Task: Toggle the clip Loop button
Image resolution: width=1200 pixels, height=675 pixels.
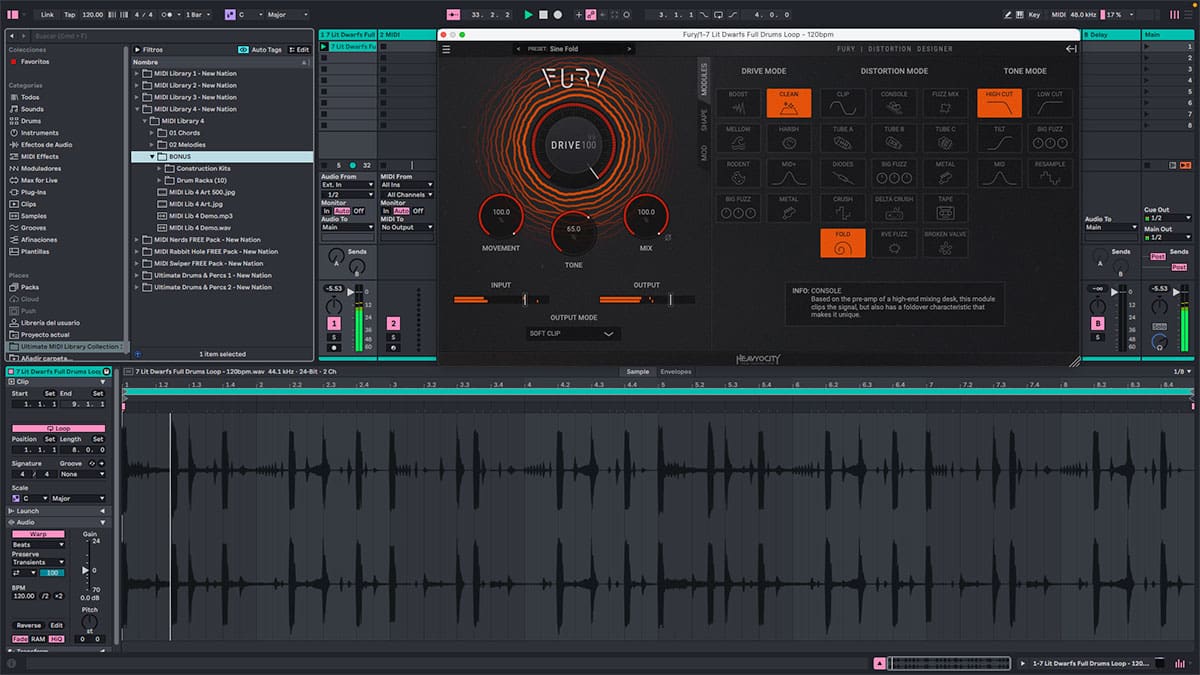Action: click(x=58, y=428)
